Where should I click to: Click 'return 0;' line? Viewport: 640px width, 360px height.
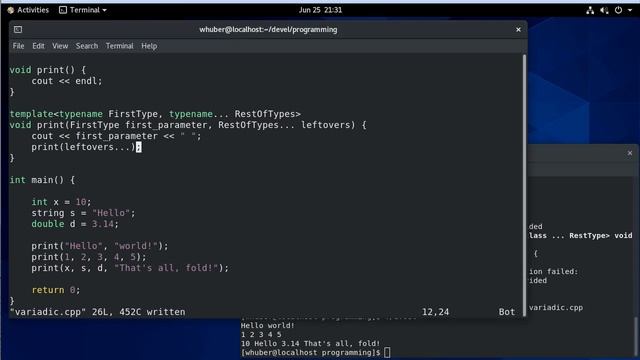pyautogui.click(x=56, y=290)
